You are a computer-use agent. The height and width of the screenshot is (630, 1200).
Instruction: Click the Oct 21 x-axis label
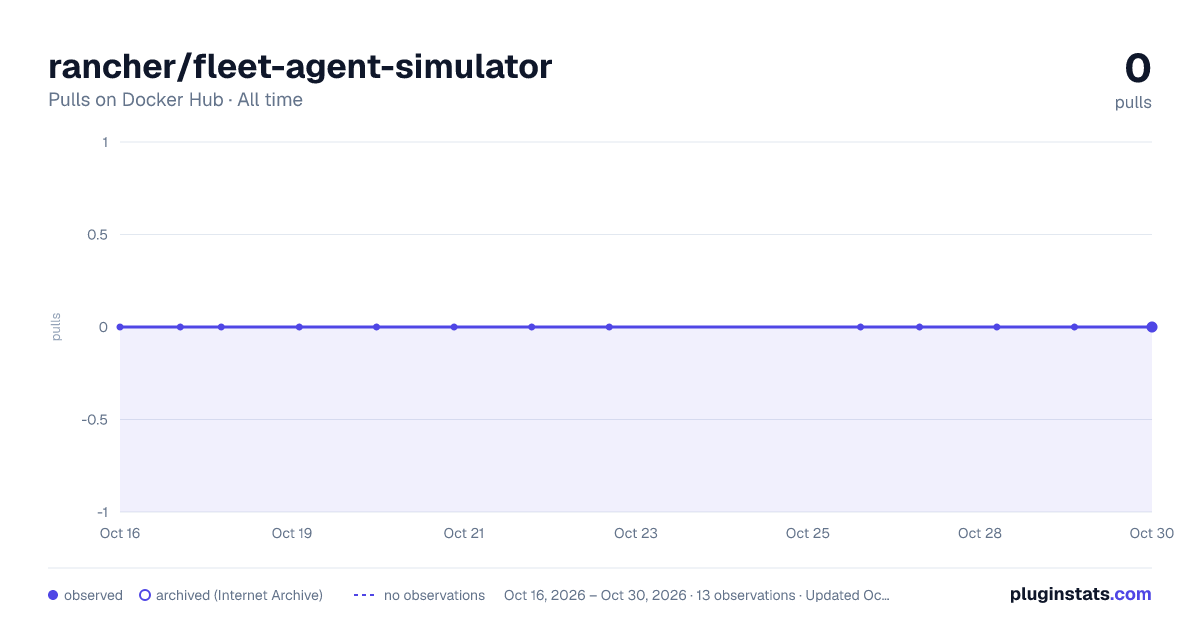tap(464, 533)
